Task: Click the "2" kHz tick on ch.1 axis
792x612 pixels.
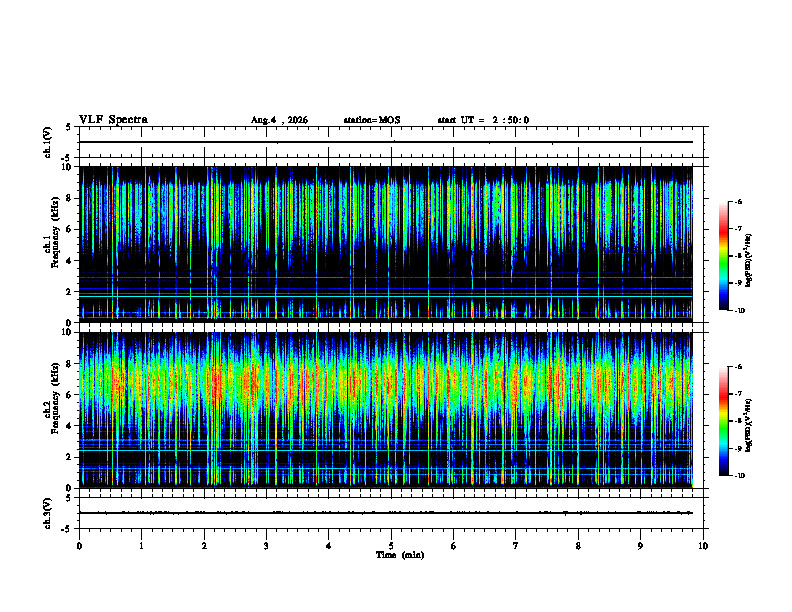Action: click(x=69, y=292)
